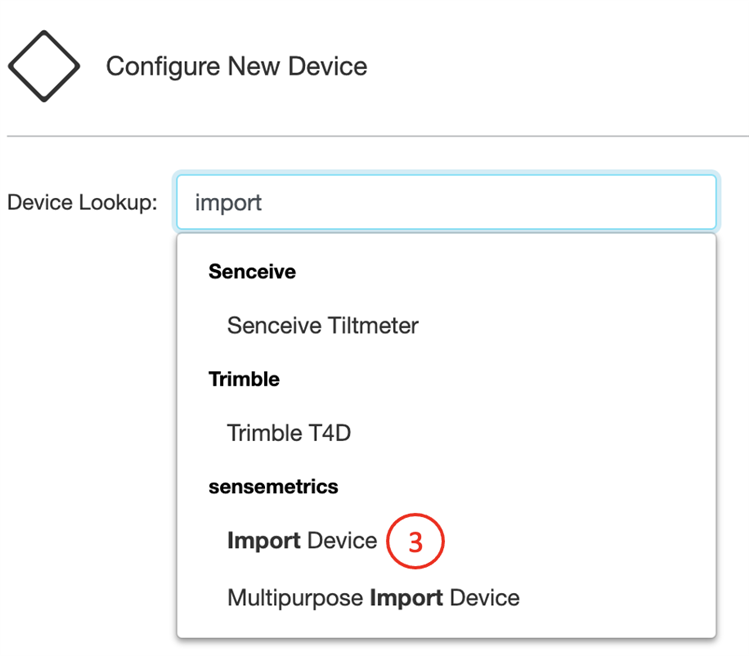Click the bold "Import" in Import Device
This screenshot has width=749, height=656.
(264, 541)
